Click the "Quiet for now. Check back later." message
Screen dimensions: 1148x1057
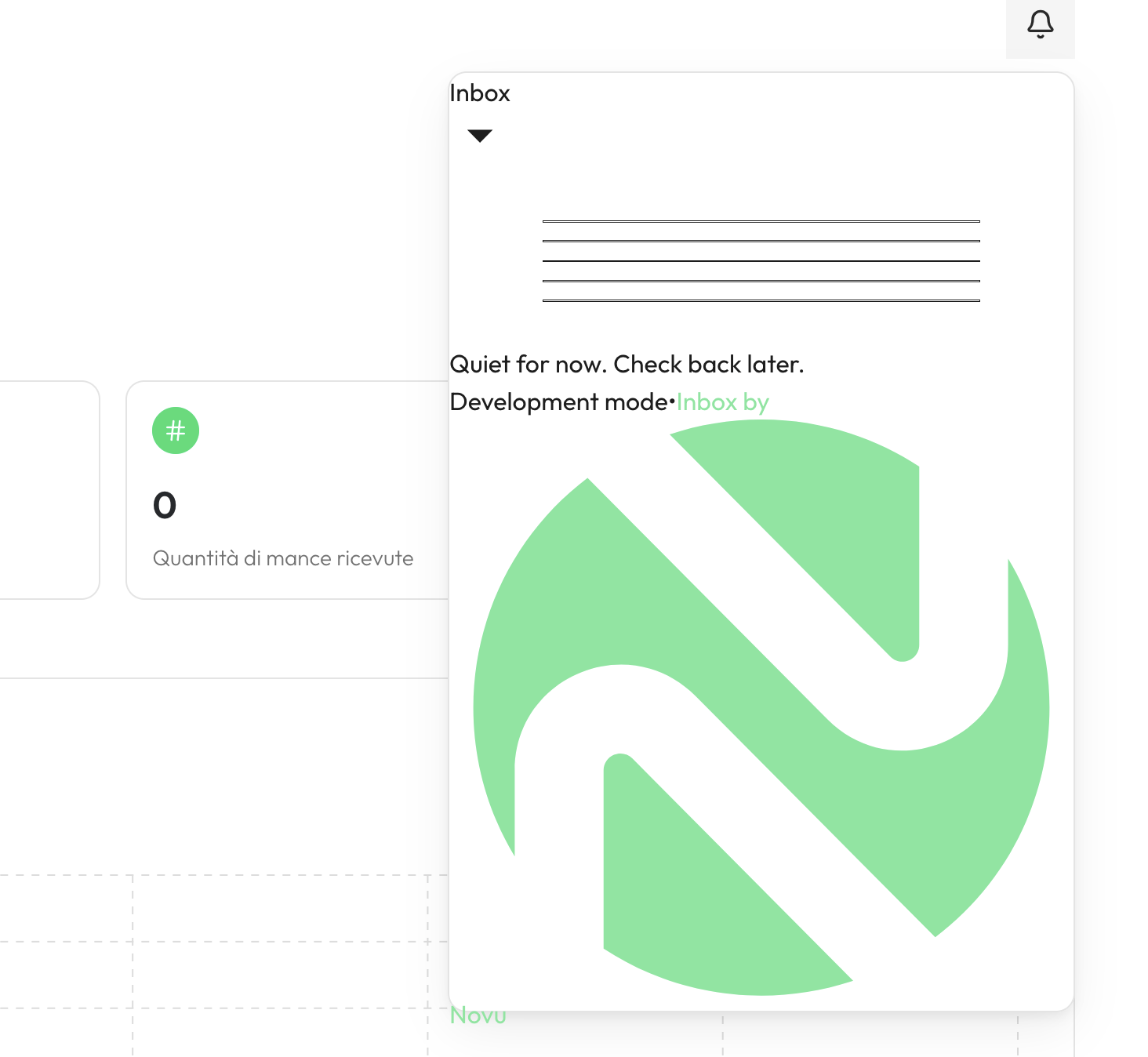pyautogui.click(x=627, y=365)
